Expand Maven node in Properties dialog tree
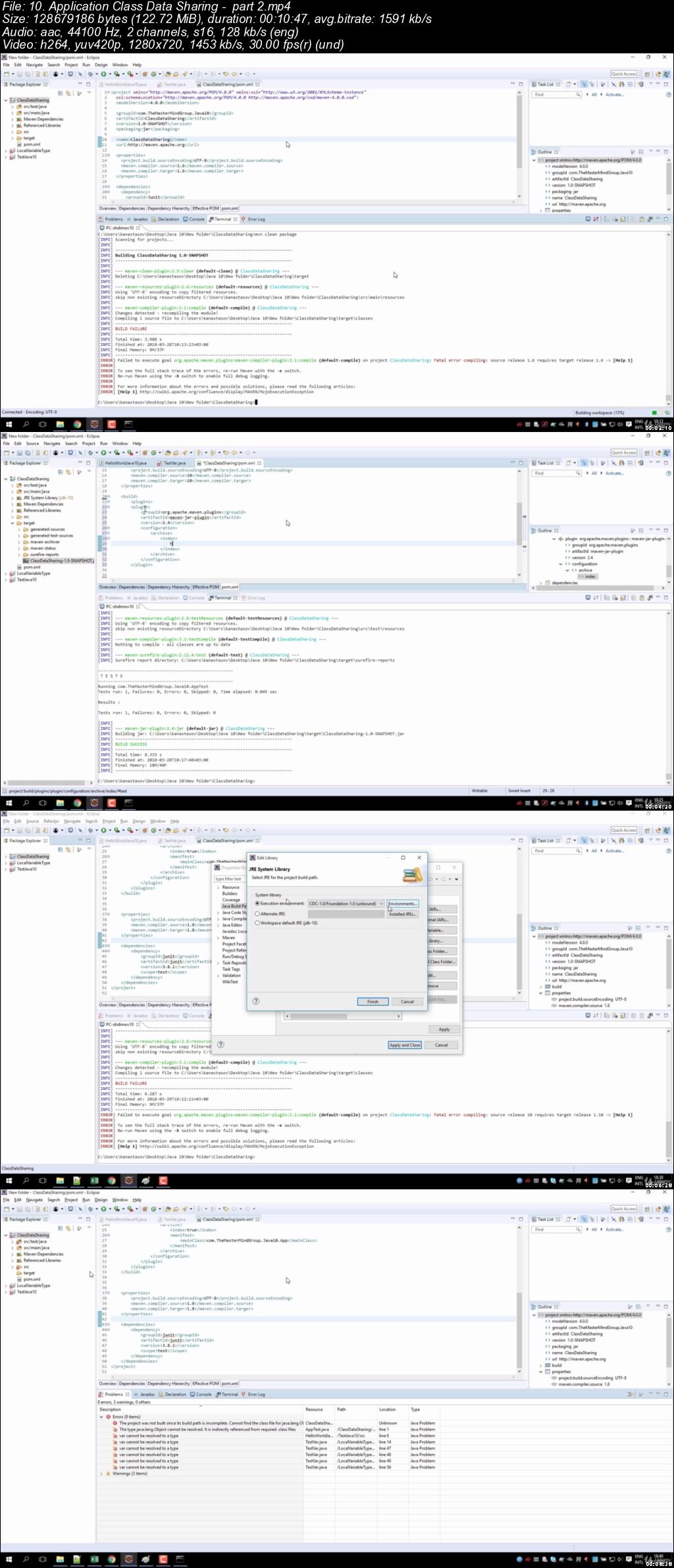The height and width of the screenshot is (1568, 674). pos(218,938)
